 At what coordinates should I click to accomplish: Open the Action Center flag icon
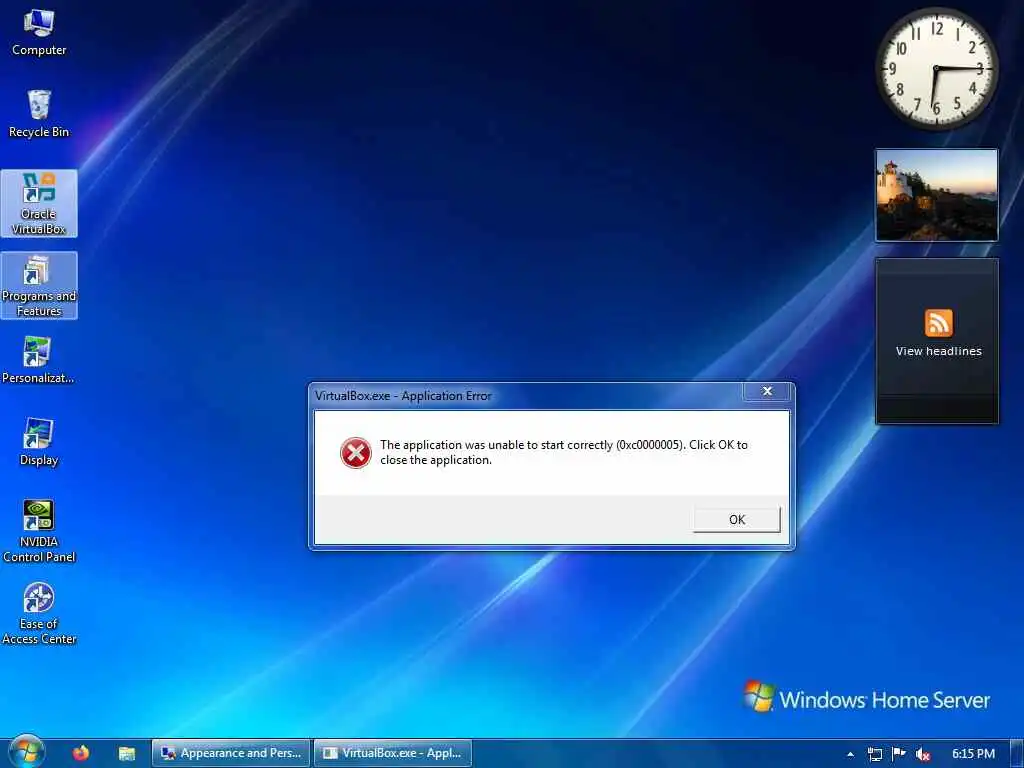point(899,754)
